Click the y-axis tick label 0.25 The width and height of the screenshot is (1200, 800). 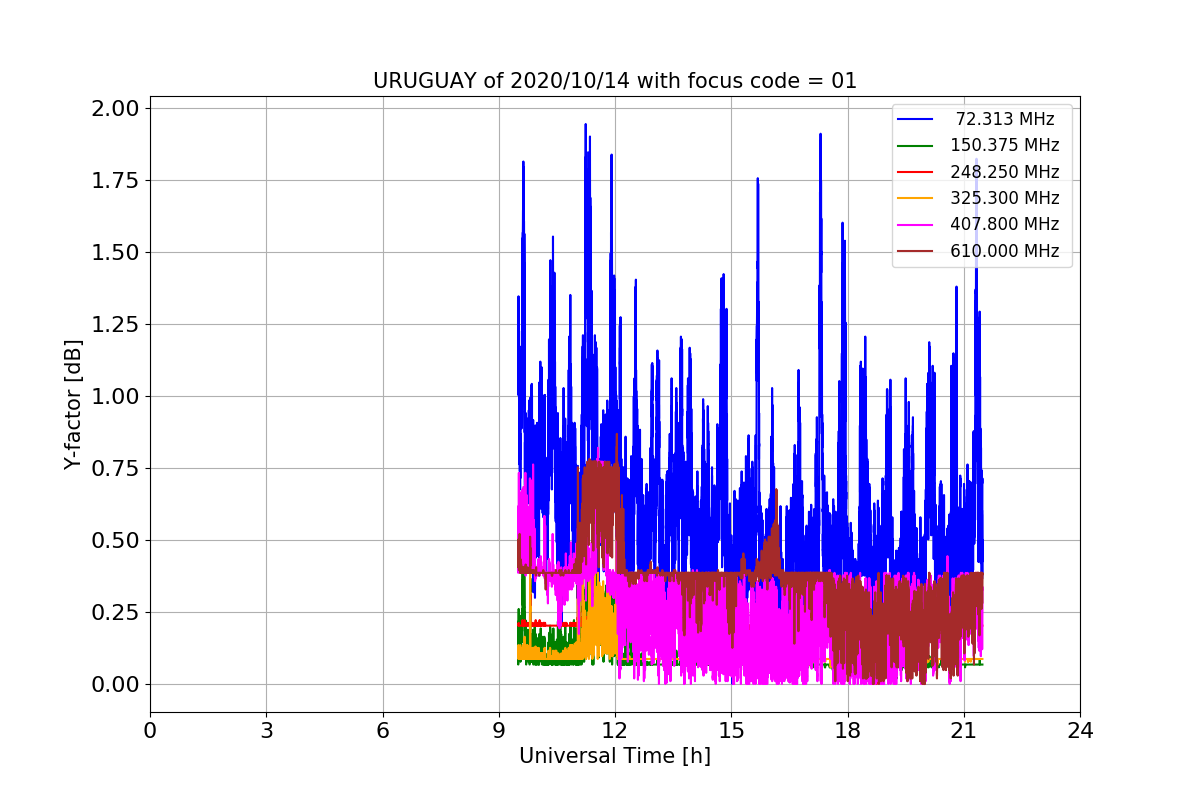pos(116,613)
